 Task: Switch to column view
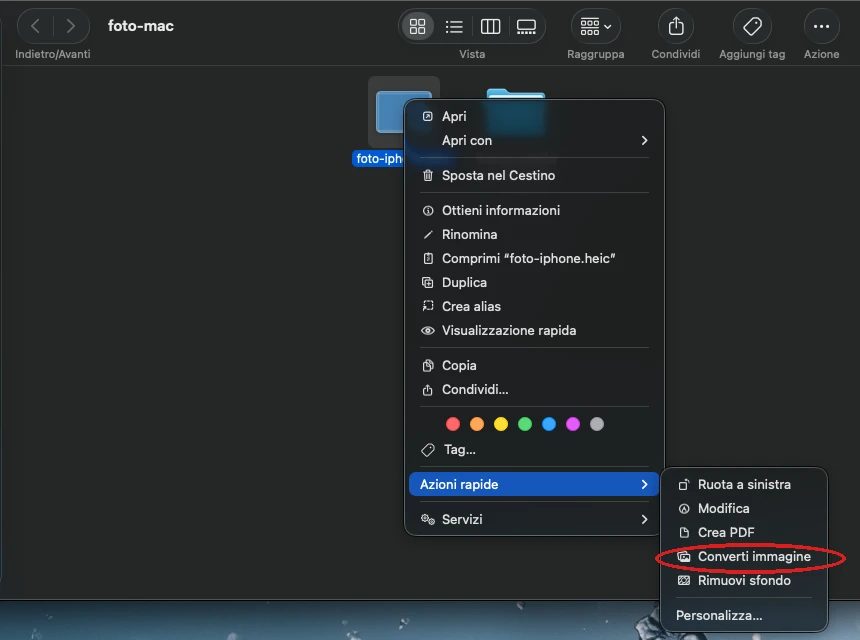pos(490,26)
